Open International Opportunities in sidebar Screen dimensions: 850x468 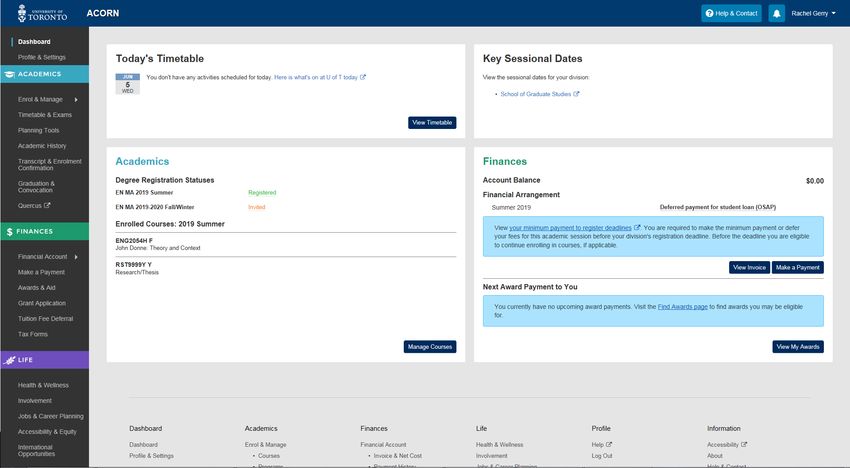[x=36, y=451]
